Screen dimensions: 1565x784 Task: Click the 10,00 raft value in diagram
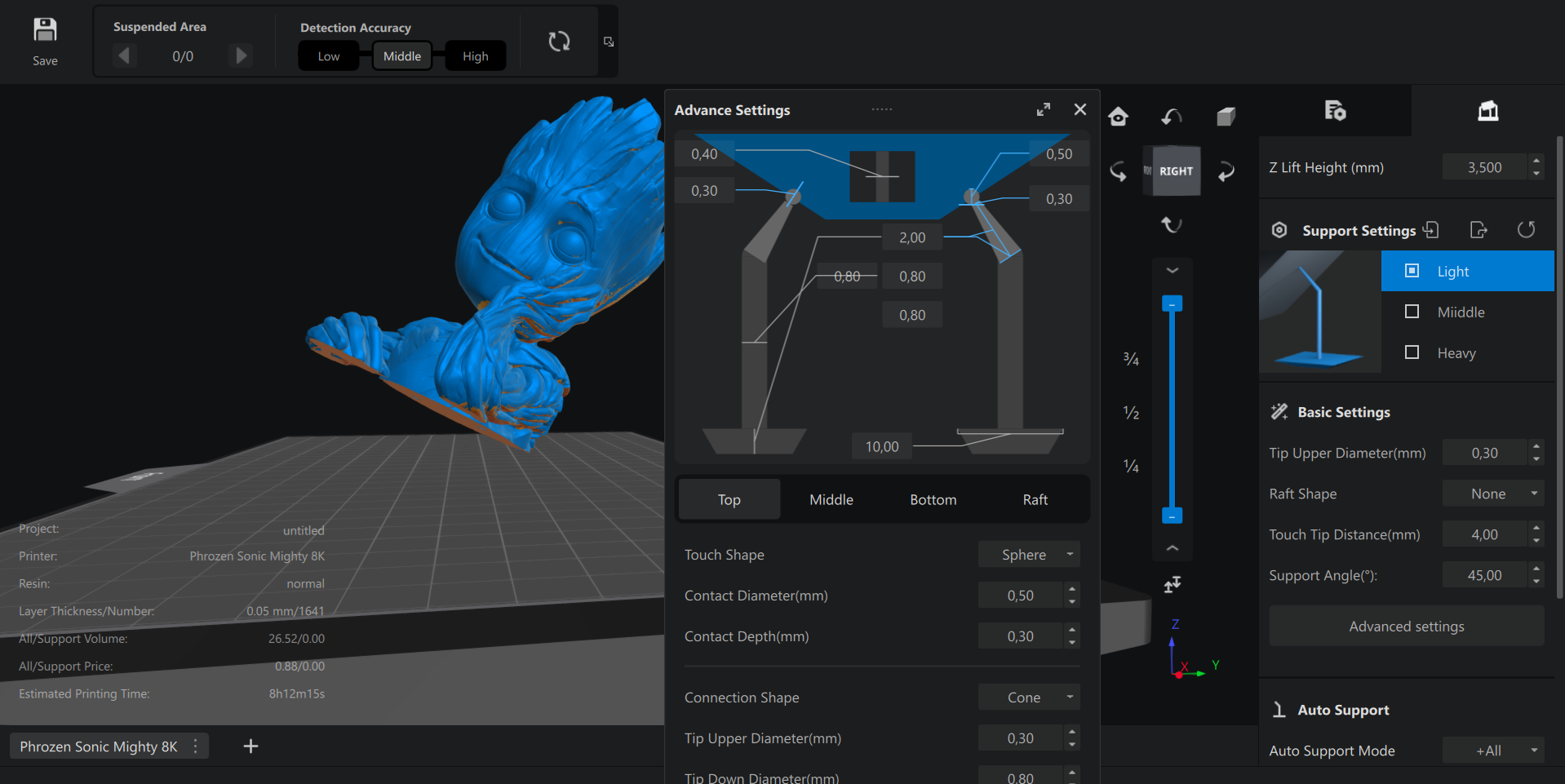click(x=882, y=446)
